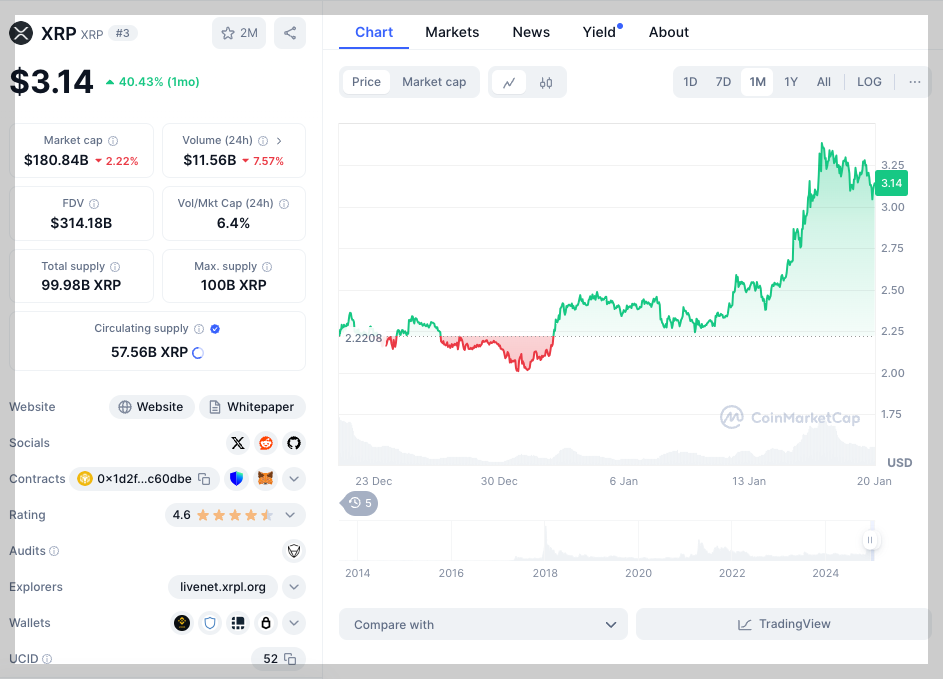Set chart range to All

pyautogui.click(x=824, y=82)
